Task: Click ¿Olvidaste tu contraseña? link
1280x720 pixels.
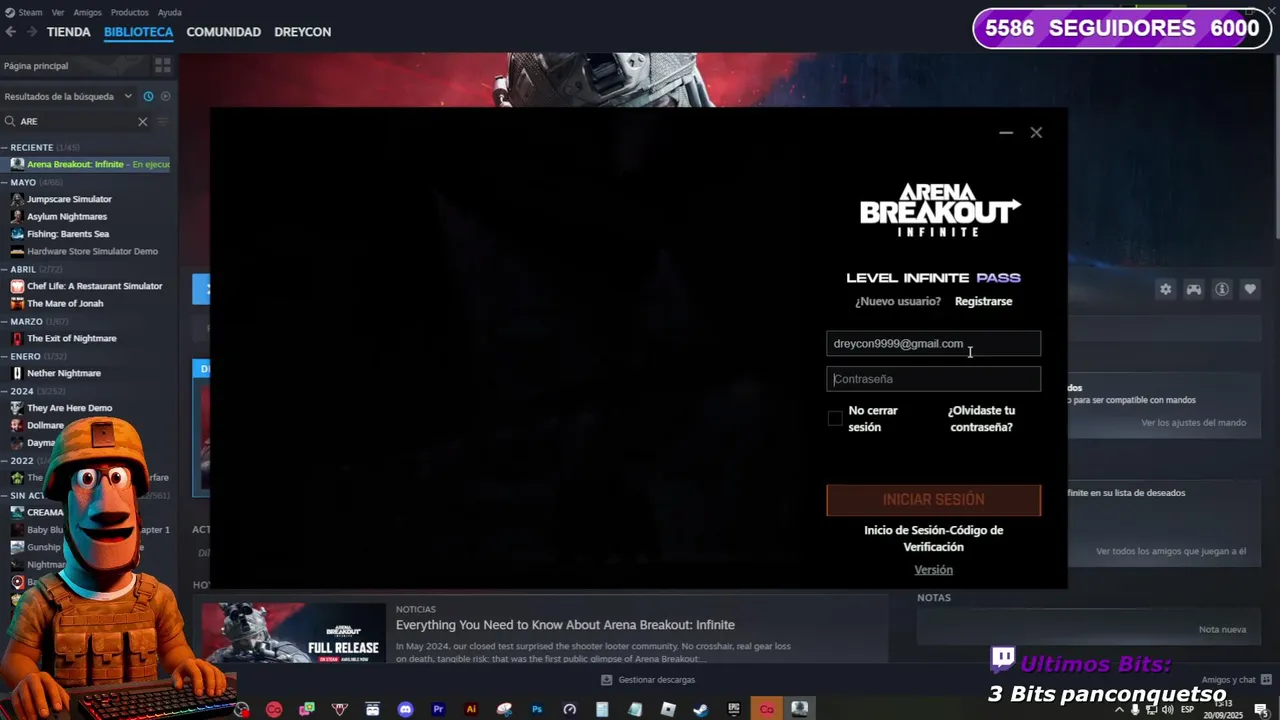Action: [981, 419]
